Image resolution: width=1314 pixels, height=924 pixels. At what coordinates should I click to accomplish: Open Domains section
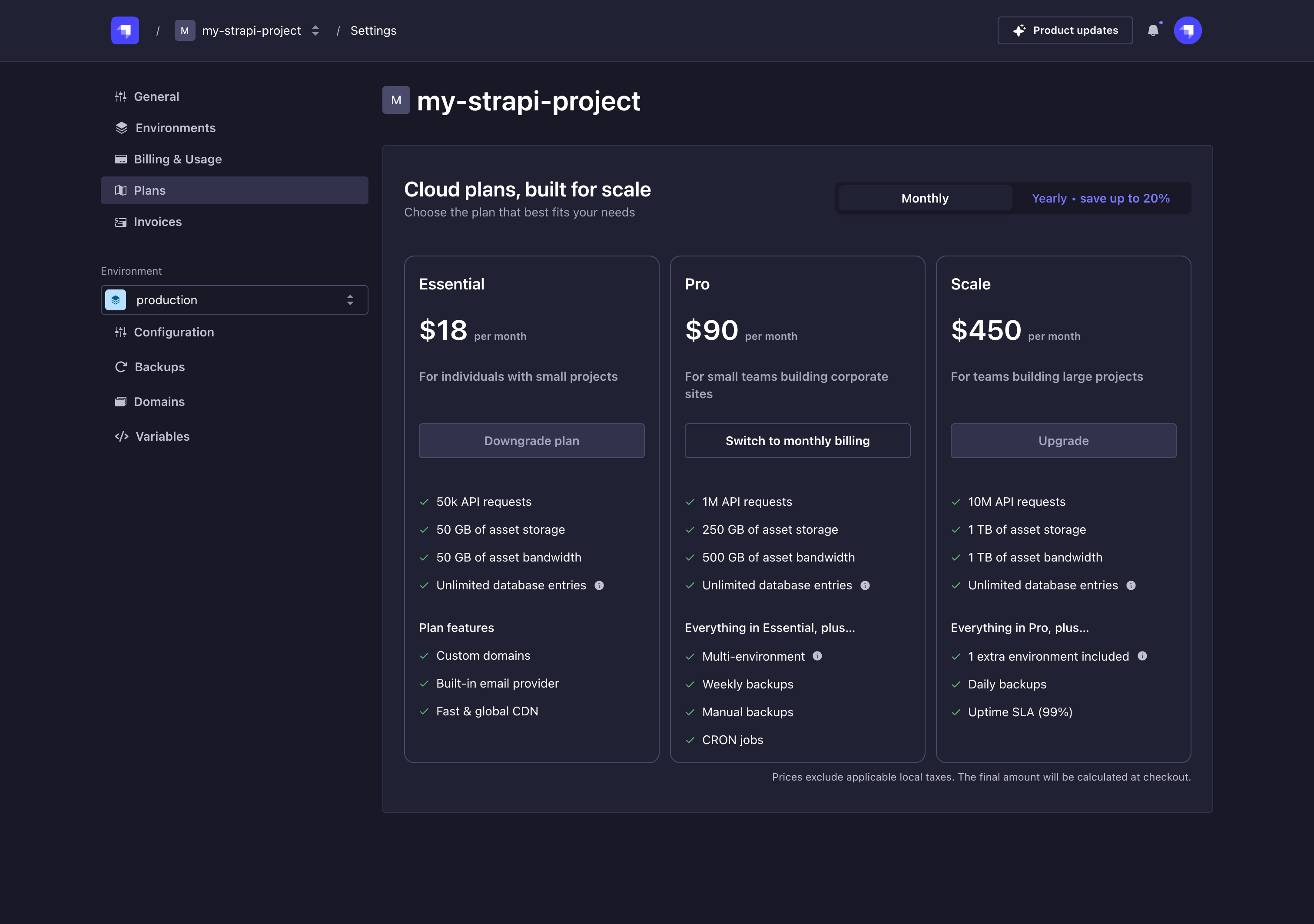click(235, 402)
